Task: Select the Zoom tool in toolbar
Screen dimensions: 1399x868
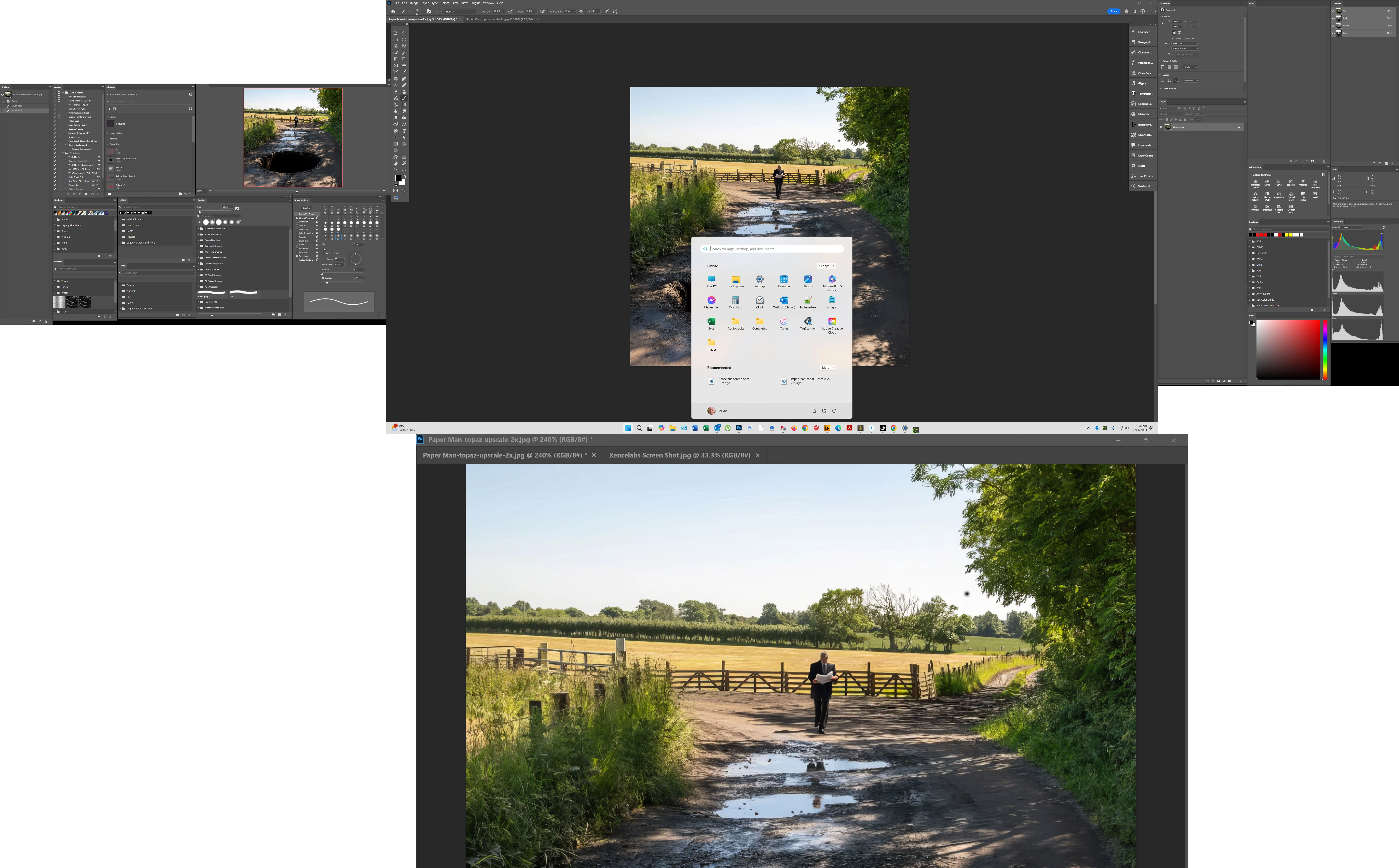Action: click(x=396, y=170)
